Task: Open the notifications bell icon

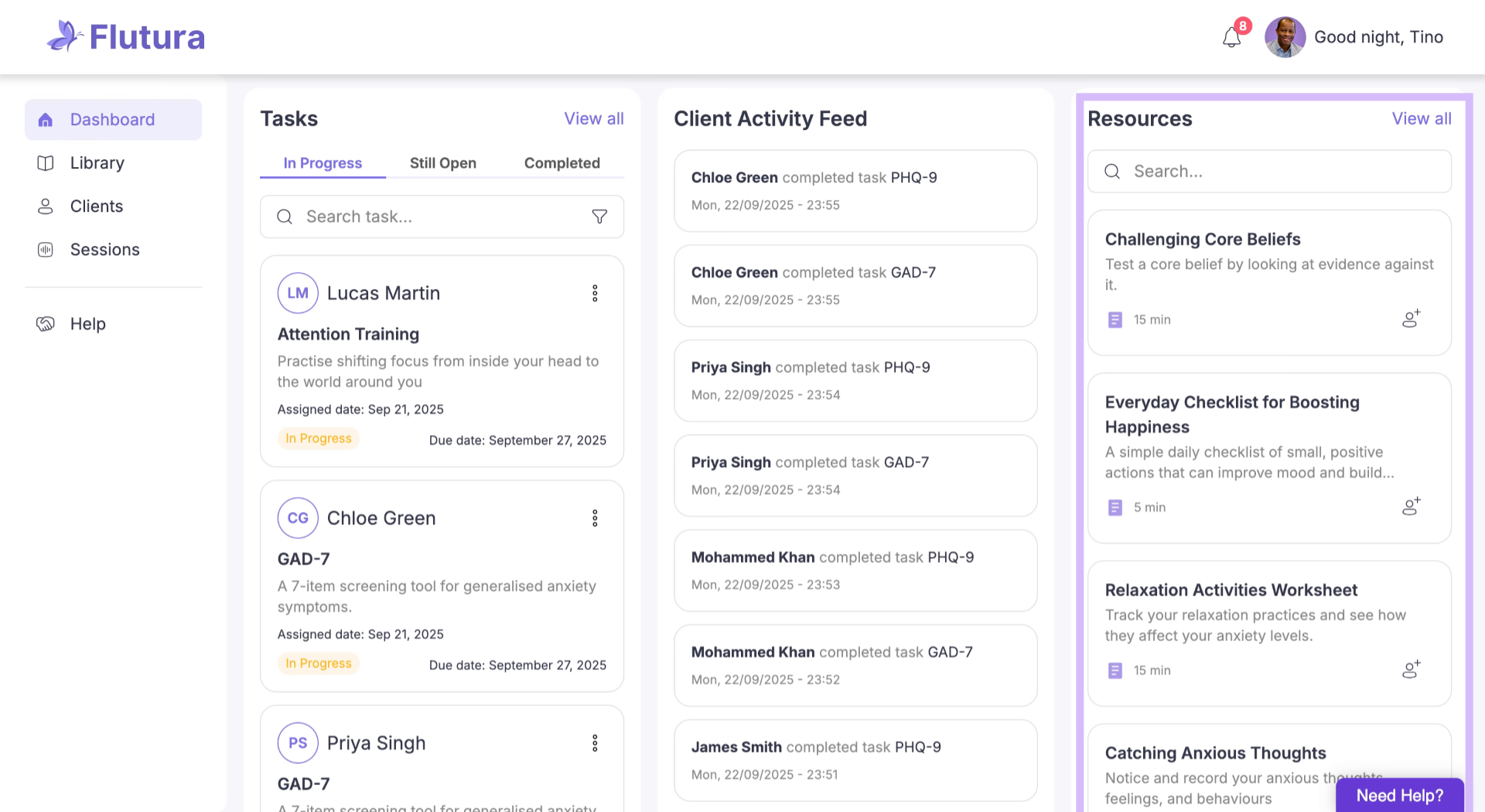Action: (1232, 37)
